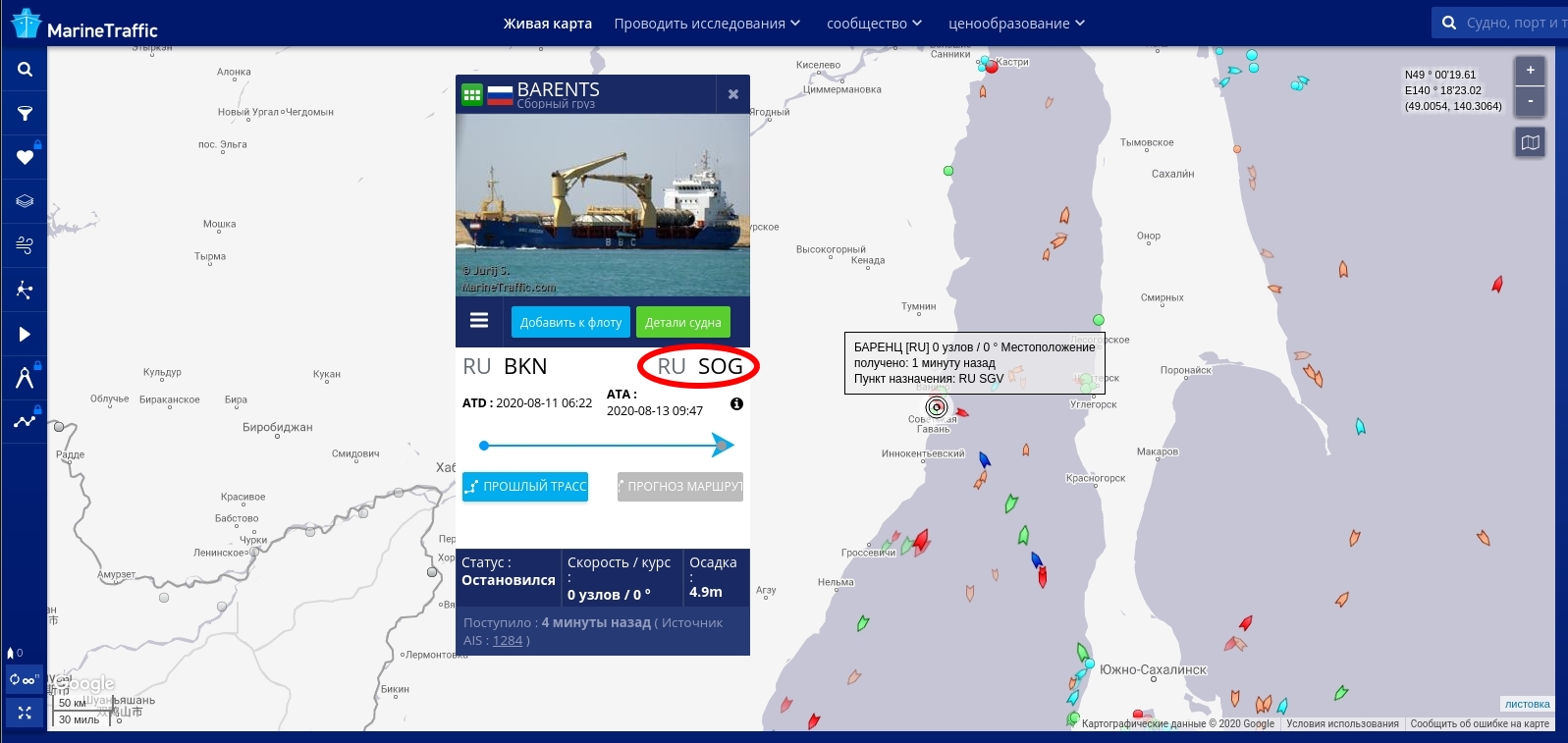Click the Russian flag in popup header

pyautogui.click(x=500, y=94)
